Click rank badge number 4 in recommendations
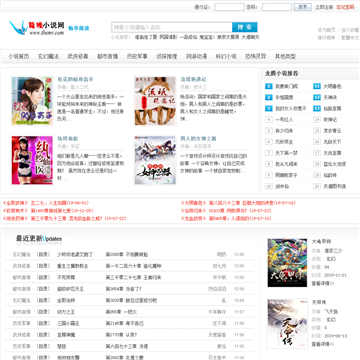 269,119
